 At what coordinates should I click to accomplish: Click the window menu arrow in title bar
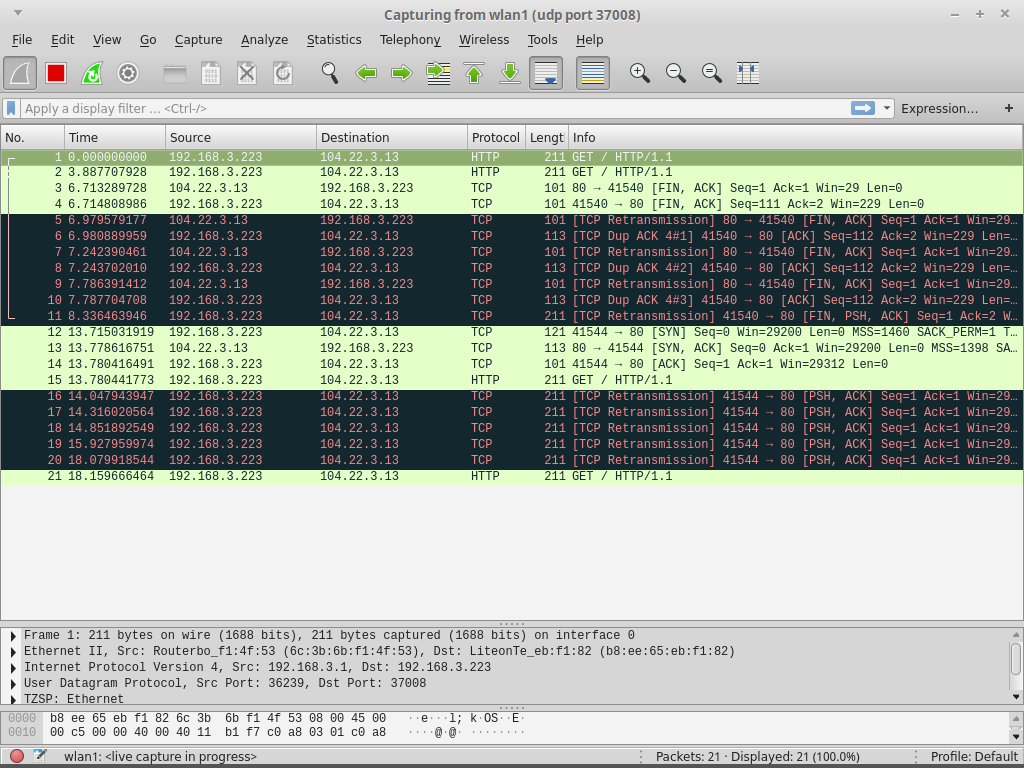[x=18, y=13]
